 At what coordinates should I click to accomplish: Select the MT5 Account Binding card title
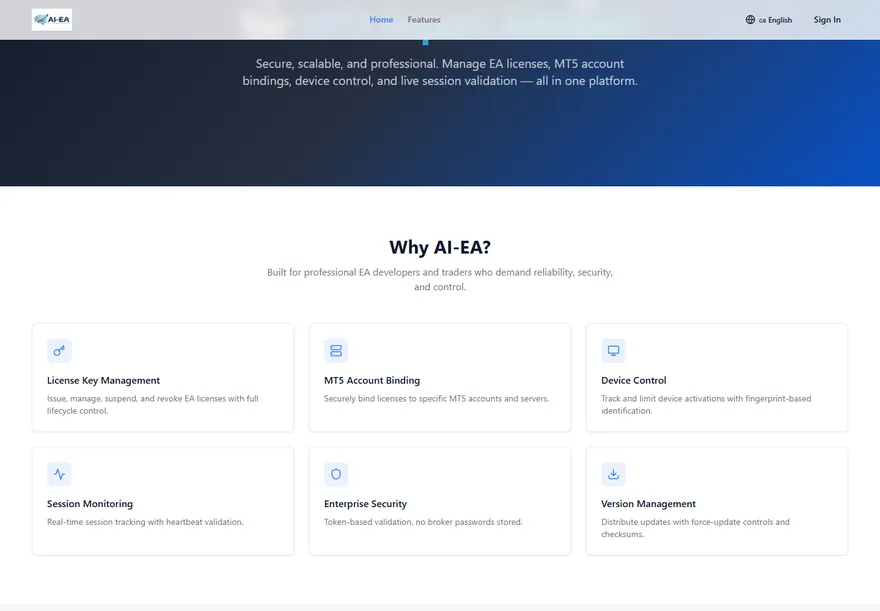click(372, 380)
